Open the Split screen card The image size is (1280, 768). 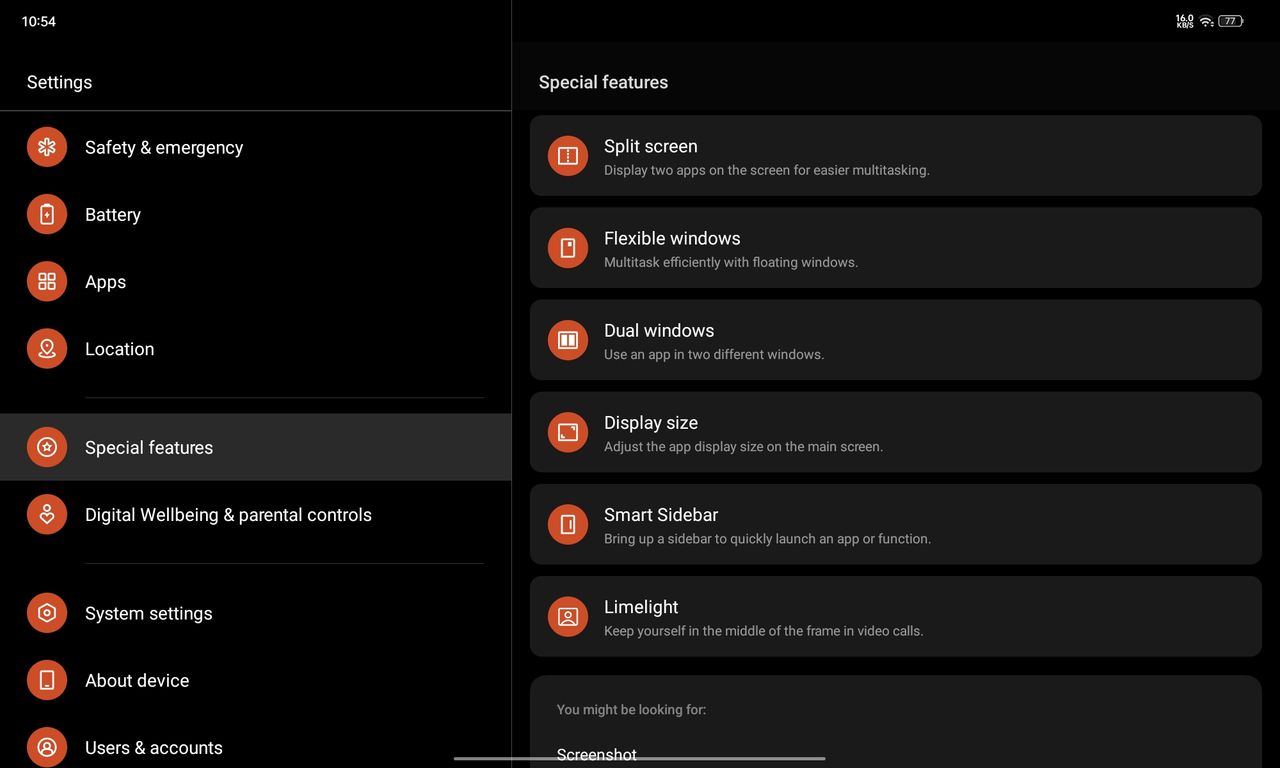(895, 156)
